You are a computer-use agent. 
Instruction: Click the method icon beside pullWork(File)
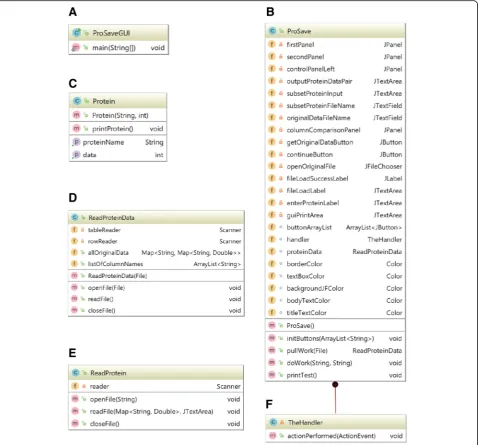click(x=272, y=350)
